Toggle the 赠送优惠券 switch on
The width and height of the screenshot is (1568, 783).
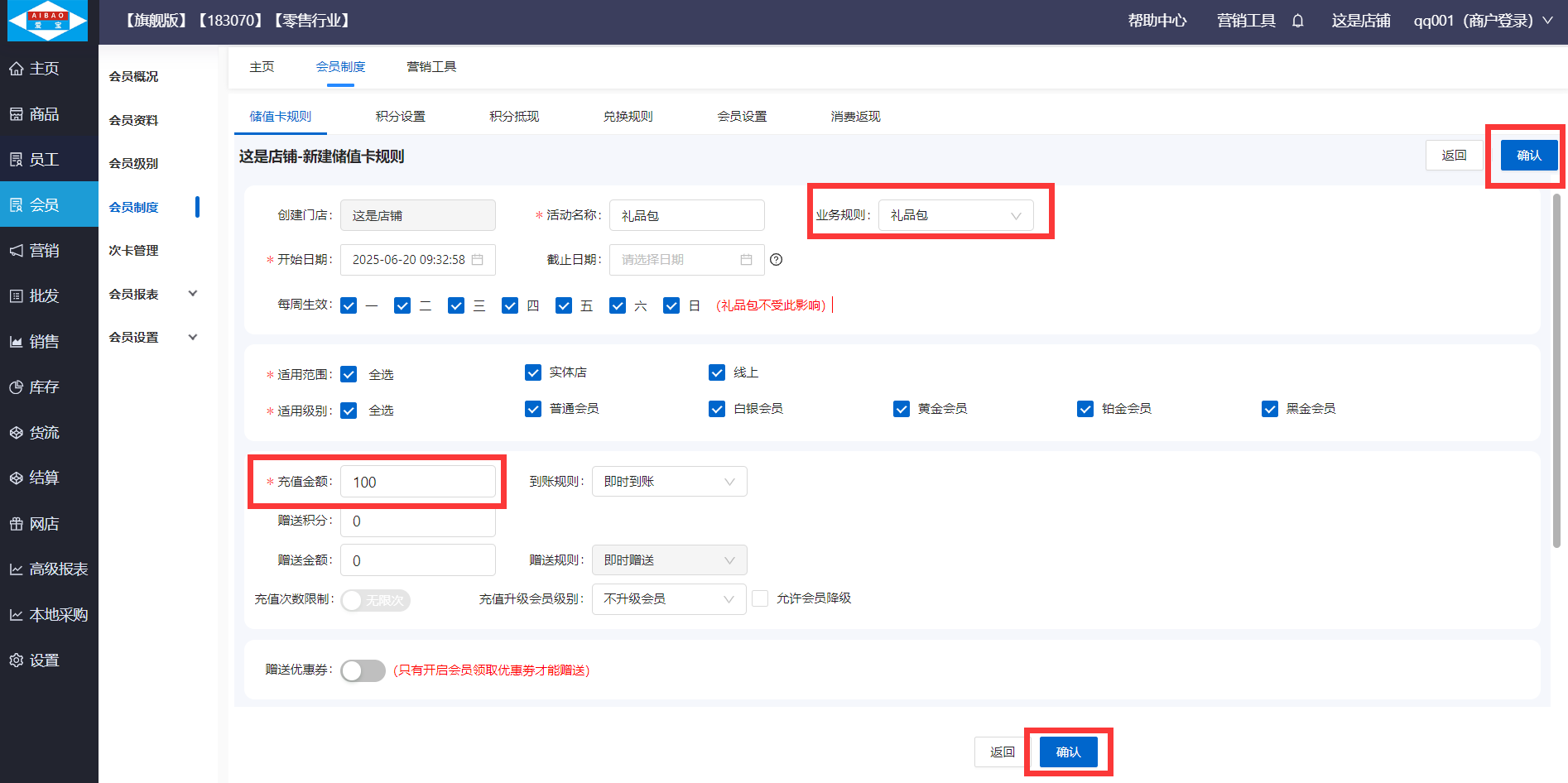coord(363,670)
